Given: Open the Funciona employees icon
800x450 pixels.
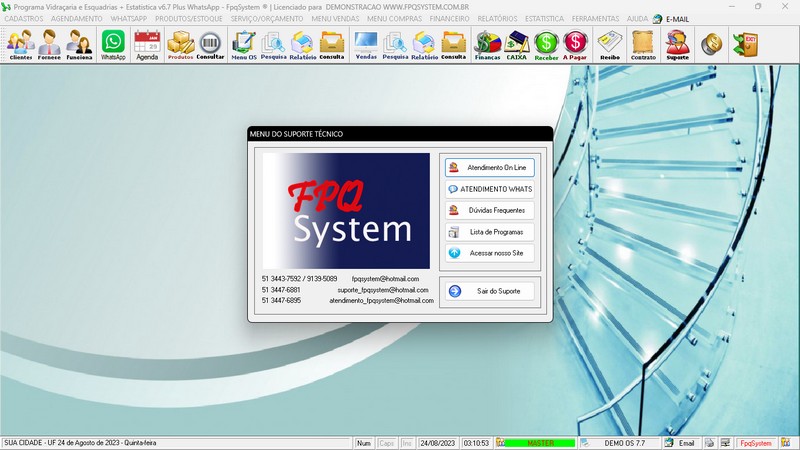Looking at the screenshot, I should pos(79,45).
